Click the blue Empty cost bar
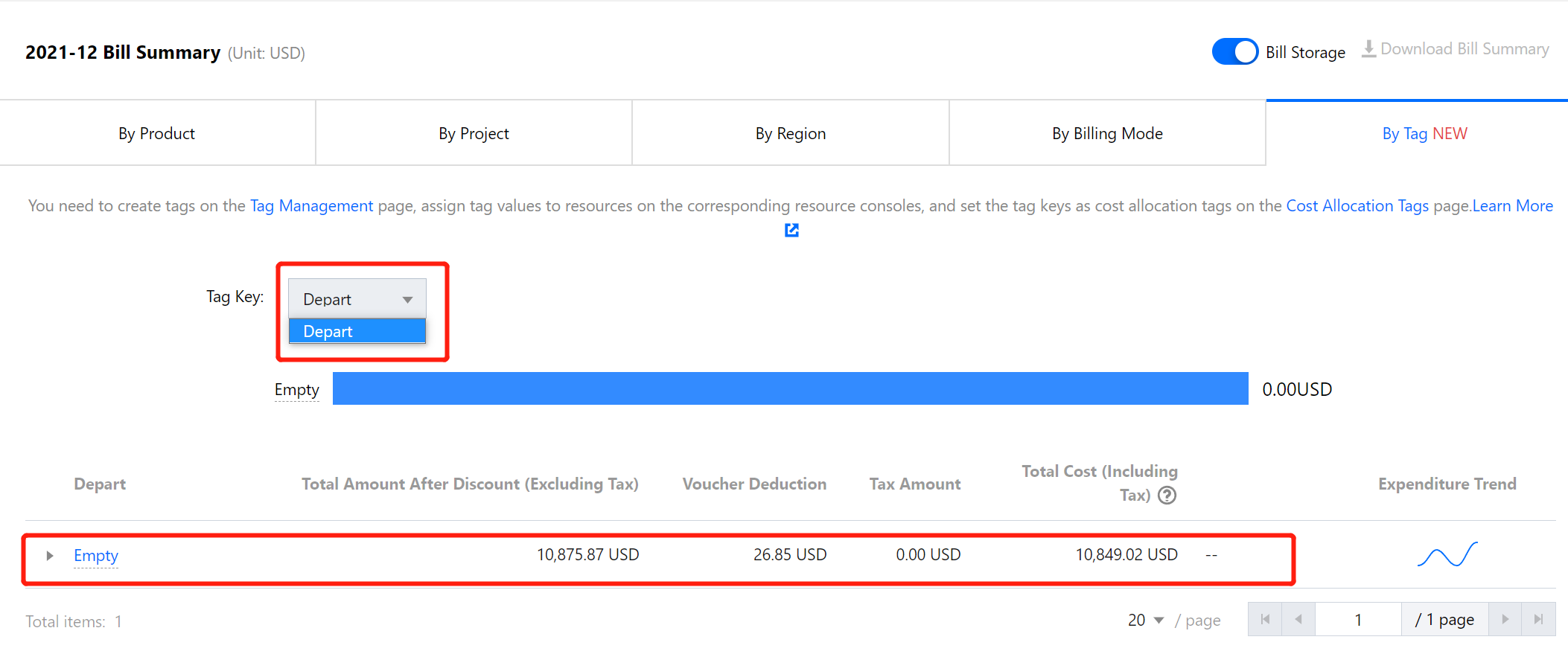Image resolution: width=1568 pixels, height=657 pixels. coord(790,388)
